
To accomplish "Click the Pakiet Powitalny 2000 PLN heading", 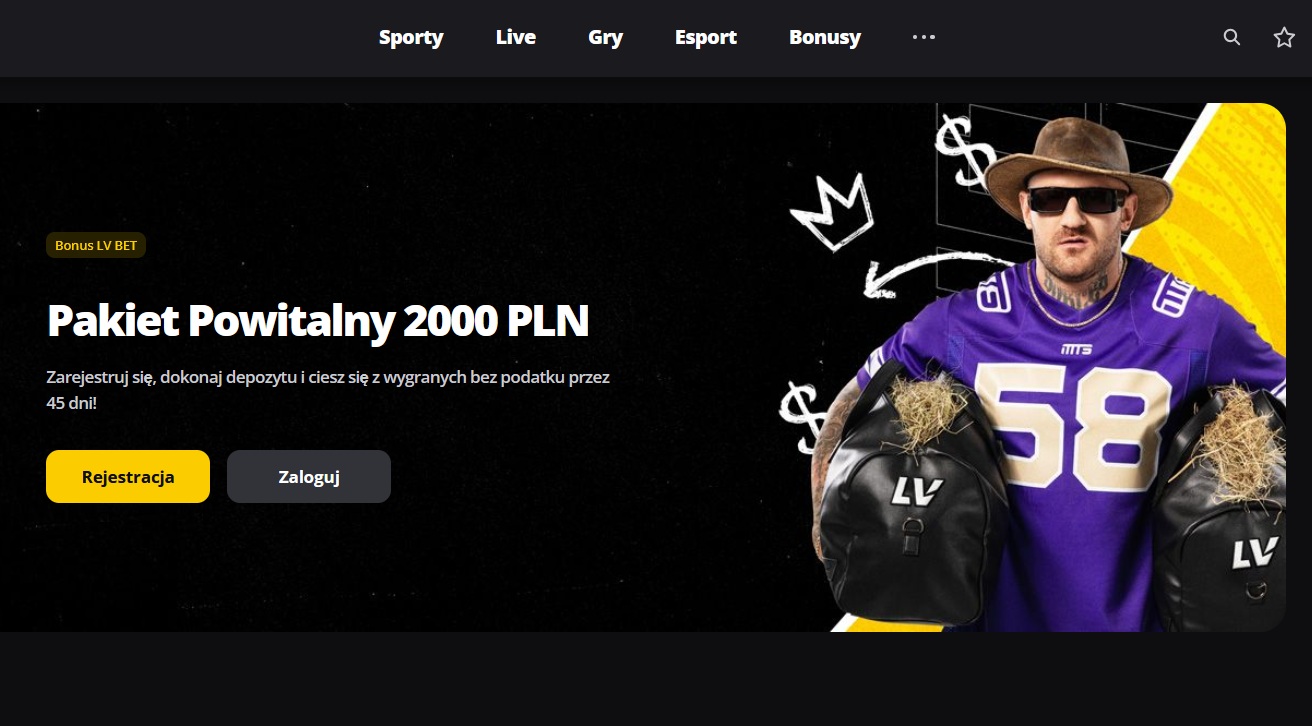I will pyautogui.click(x=318, y=321).
